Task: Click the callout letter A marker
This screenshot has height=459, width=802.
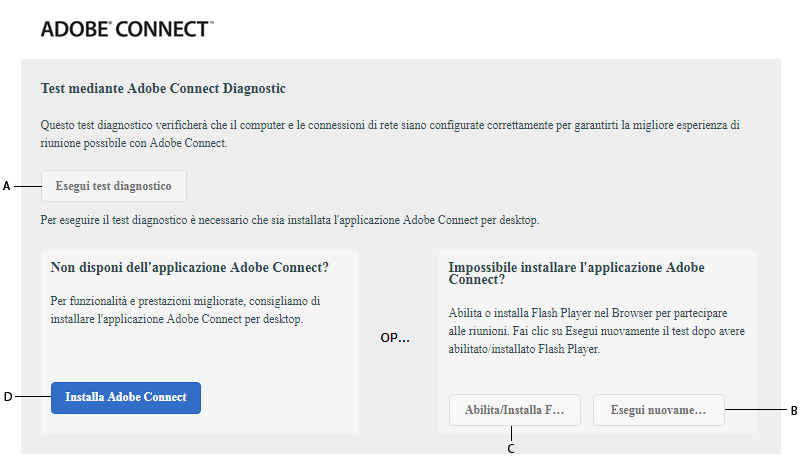Action: (7, 186)
